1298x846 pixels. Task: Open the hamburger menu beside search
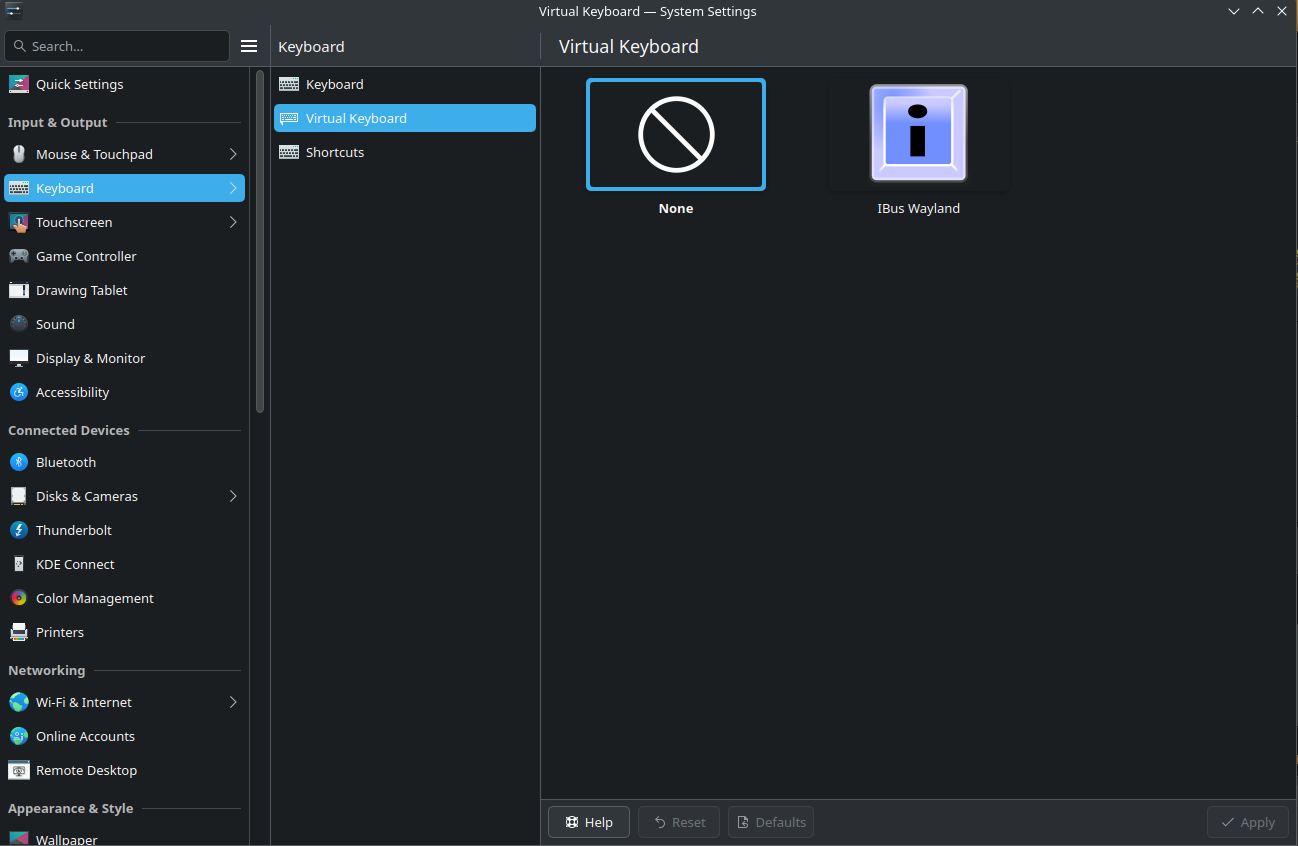249,46
